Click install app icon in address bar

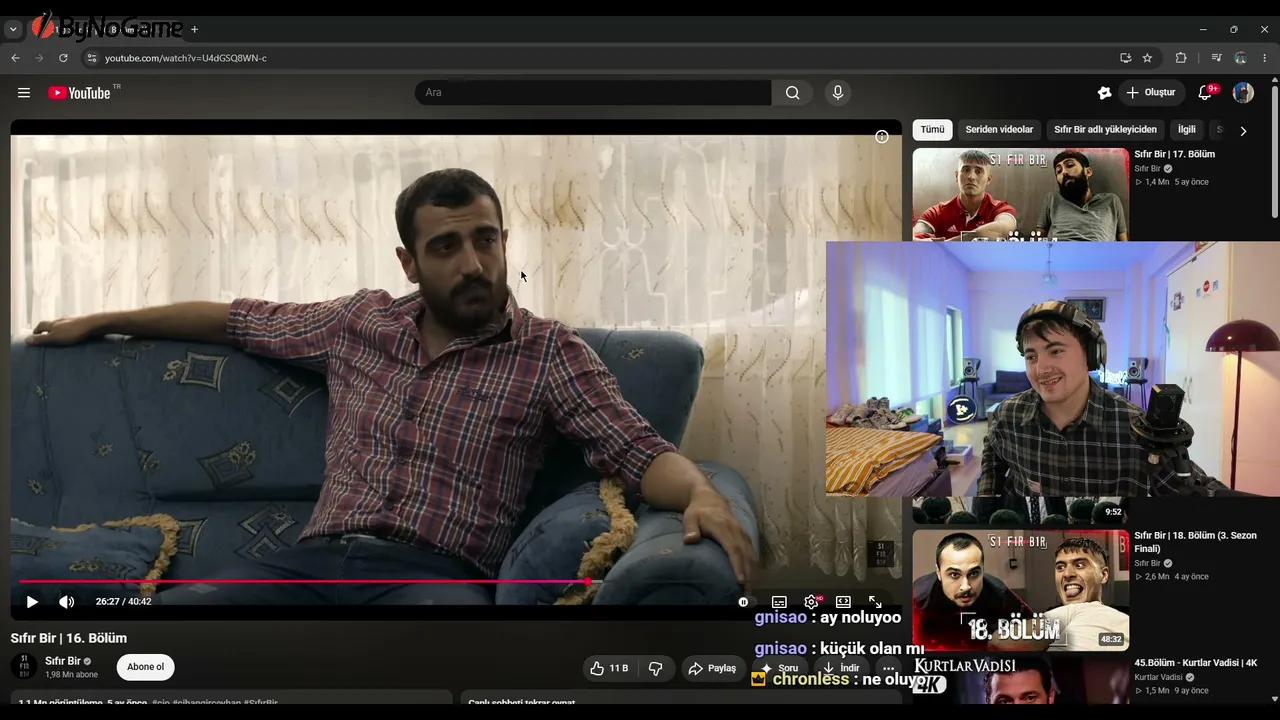1125,58
